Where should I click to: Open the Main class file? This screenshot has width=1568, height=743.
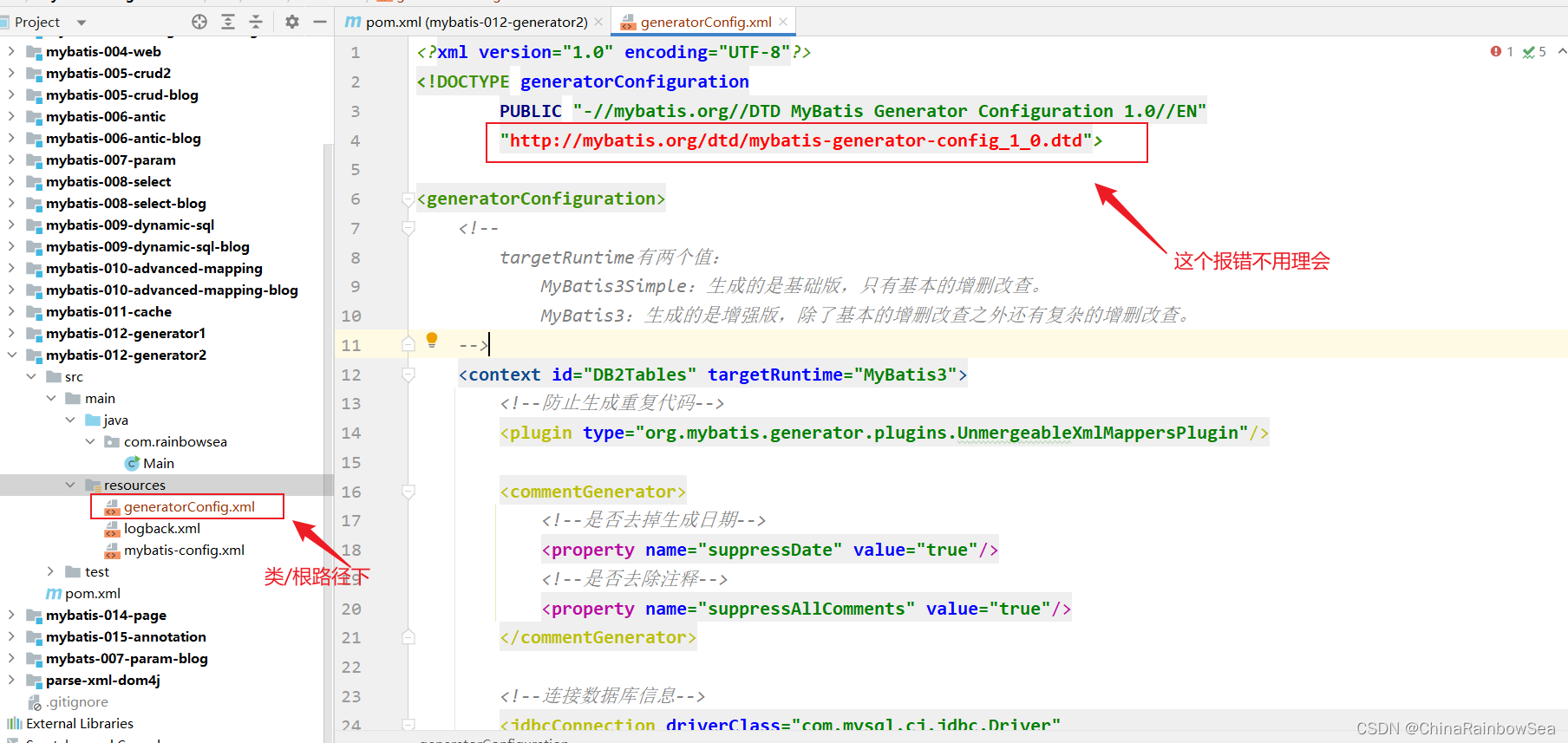click(x=158, y=463)
